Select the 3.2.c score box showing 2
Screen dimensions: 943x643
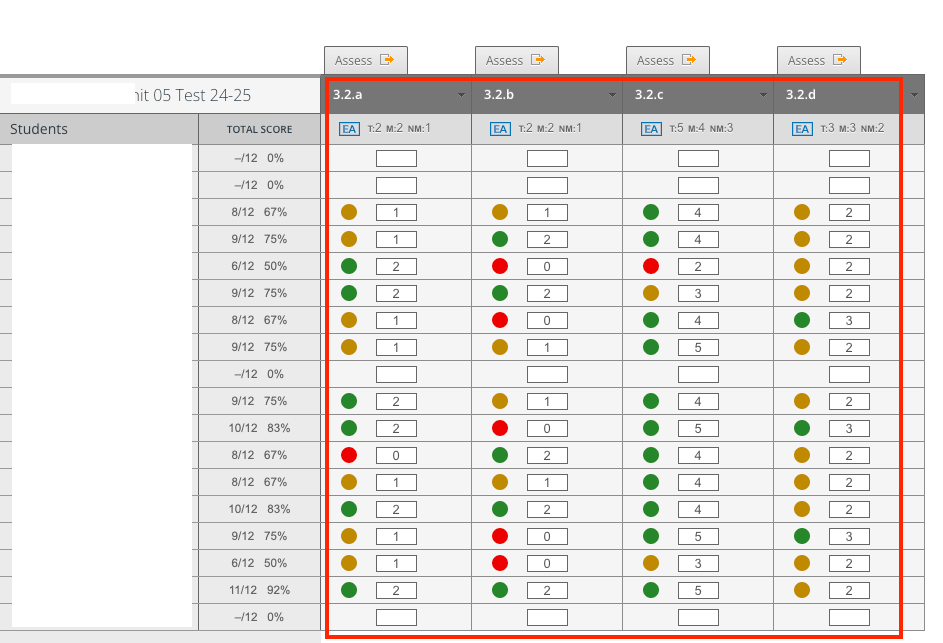[x=698, y=266]
